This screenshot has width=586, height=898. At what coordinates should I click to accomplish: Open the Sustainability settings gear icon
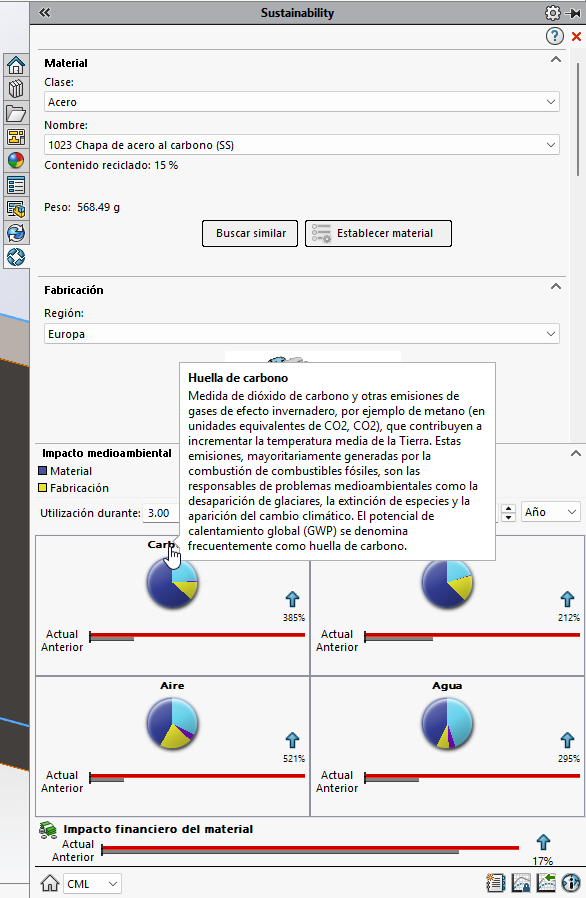coord(552,13)
